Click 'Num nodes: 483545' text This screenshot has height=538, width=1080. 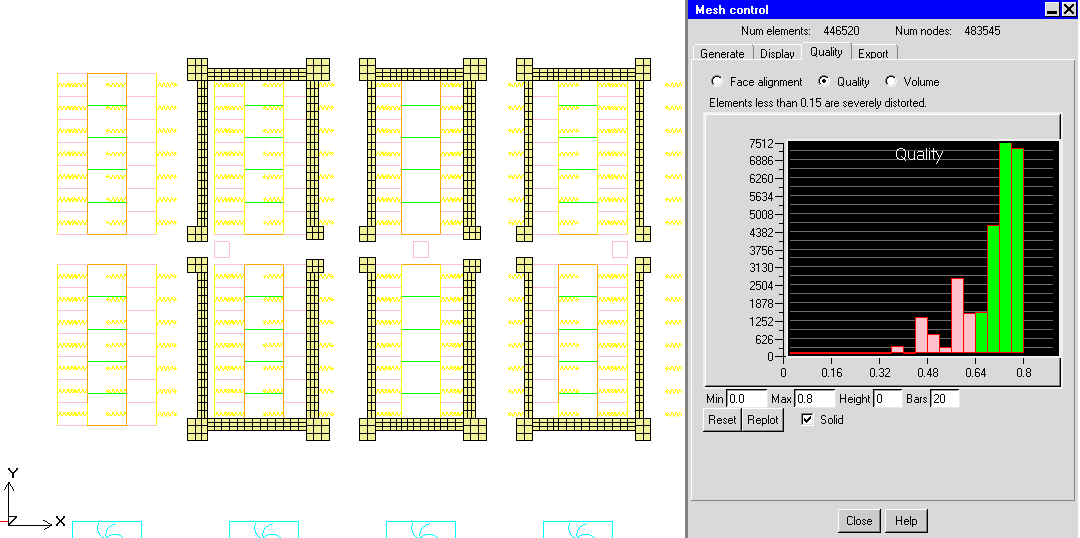pos(947,31)
